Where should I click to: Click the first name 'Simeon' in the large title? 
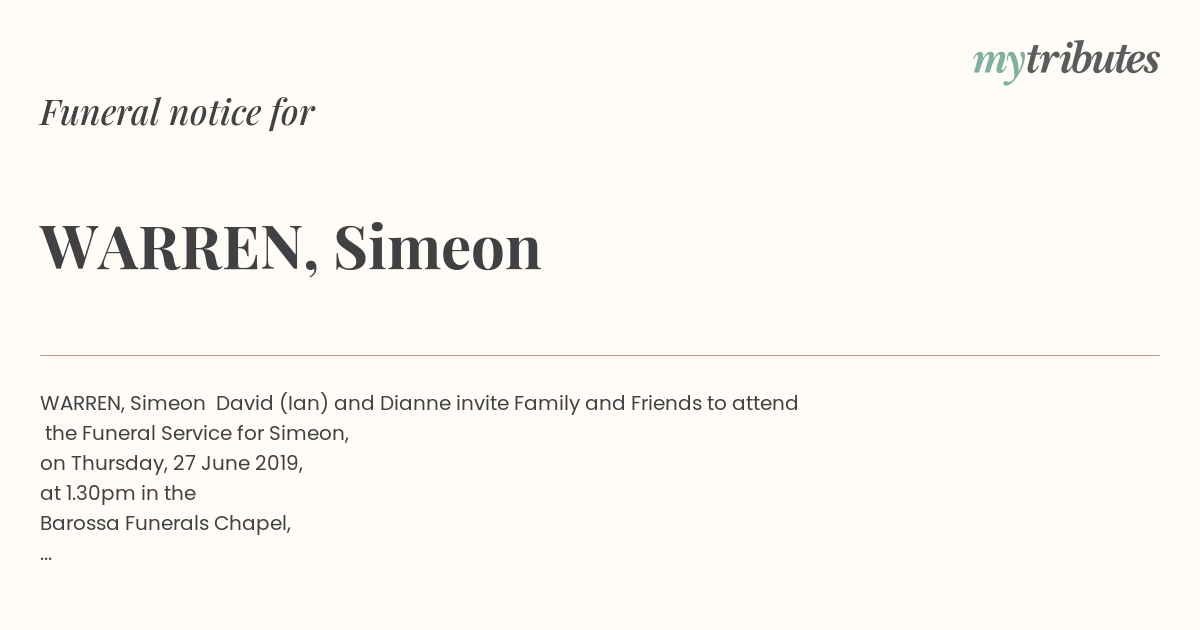(x=438, y=247)
